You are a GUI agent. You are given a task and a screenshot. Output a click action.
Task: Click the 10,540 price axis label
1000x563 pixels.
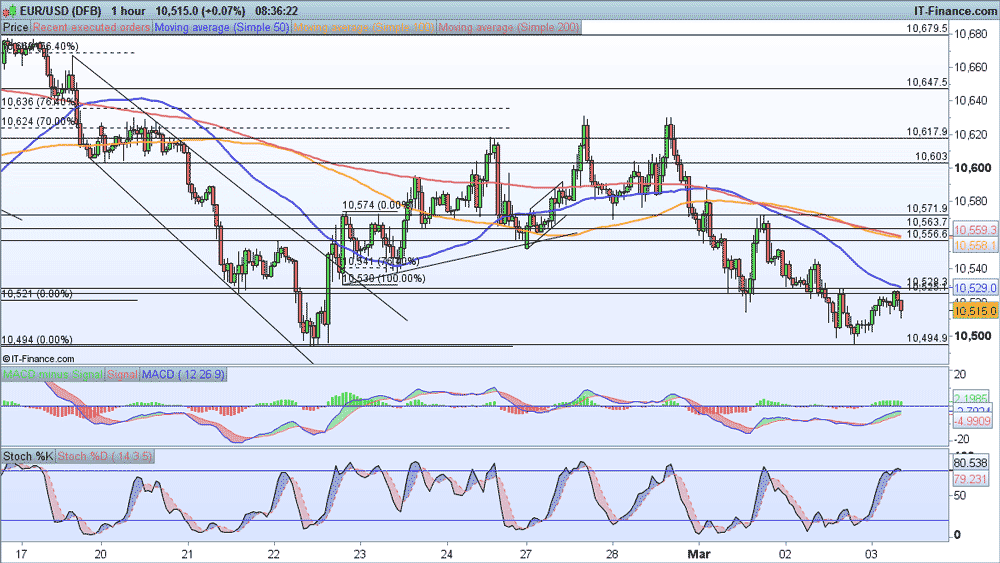click(x=973, y=268)
